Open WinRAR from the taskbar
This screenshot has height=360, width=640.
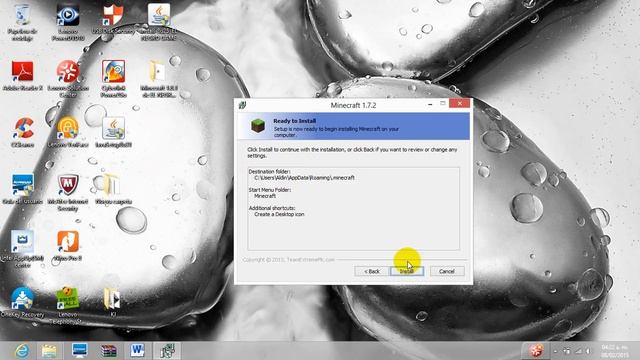pyautogui.click(x=109, y=351)
